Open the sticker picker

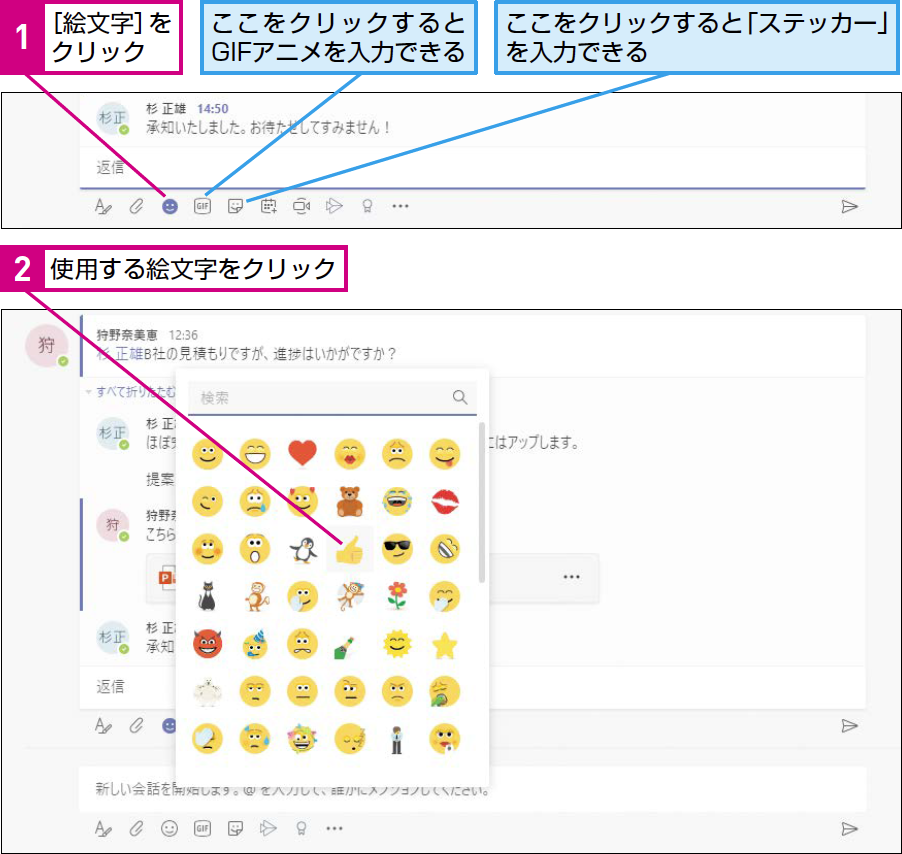pos(236,205)
